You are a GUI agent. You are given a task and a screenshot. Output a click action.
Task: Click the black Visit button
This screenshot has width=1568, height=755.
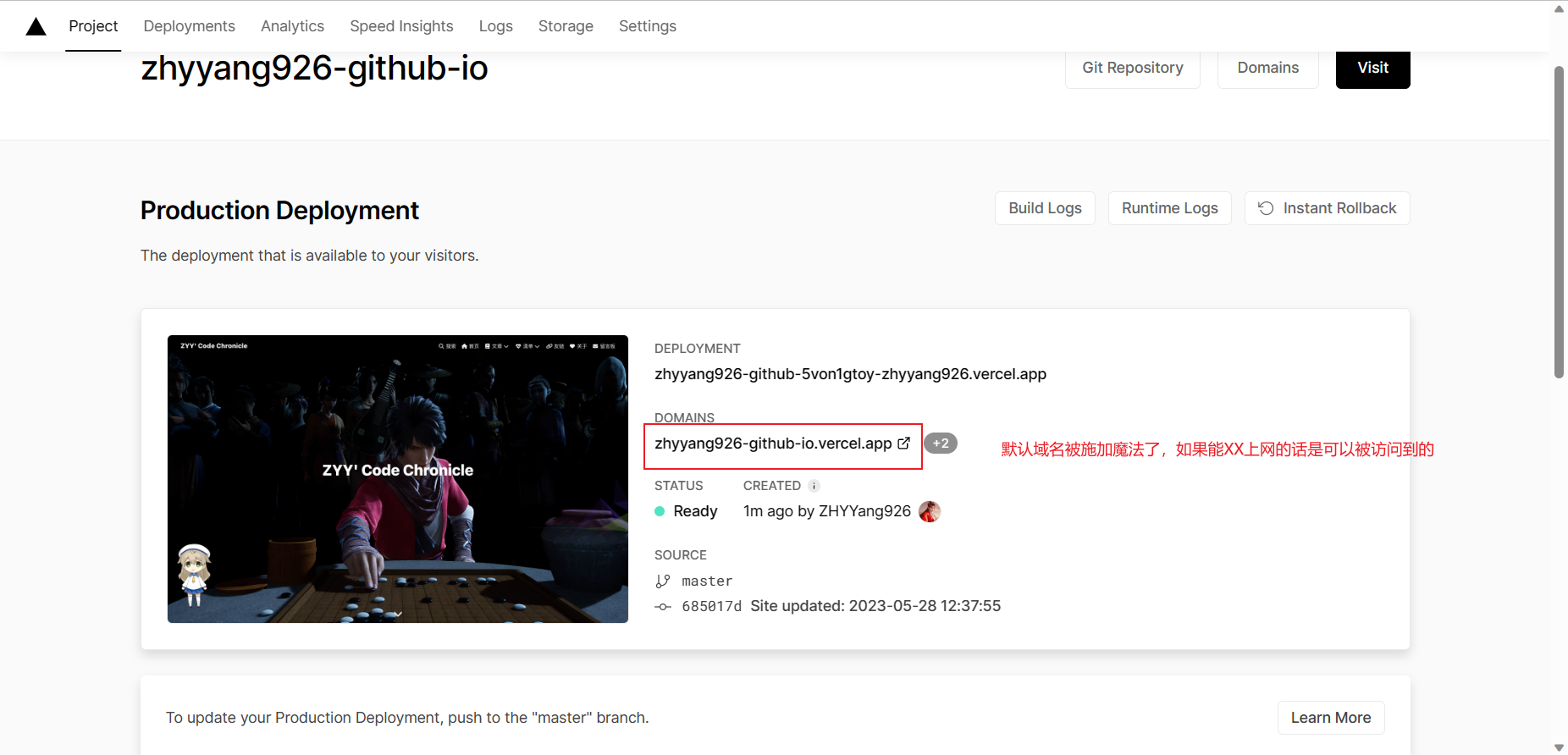tap(1372, 68)
